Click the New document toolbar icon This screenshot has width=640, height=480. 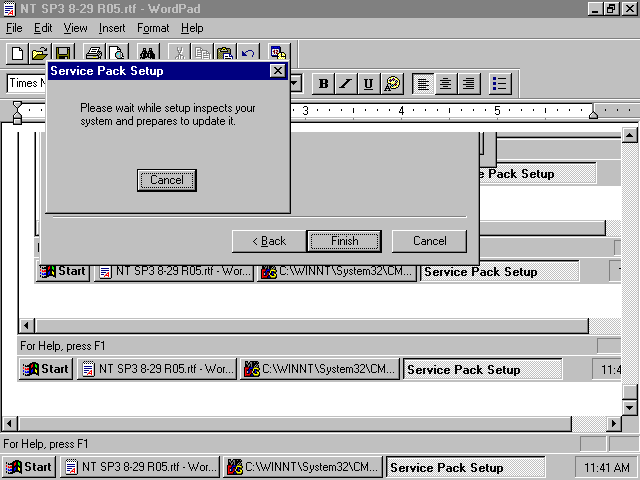[x=17, y=53]
